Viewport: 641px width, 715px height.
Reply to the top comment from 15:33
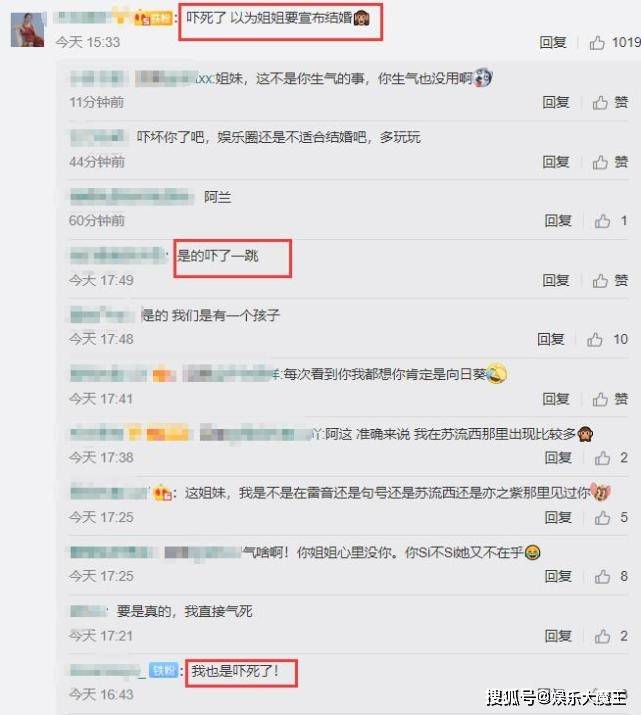553,42
